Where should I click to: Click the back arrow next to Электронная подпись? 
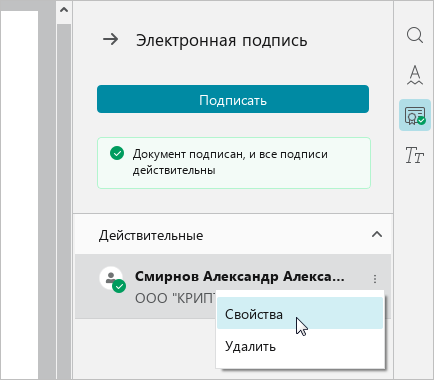coord(110,39)
